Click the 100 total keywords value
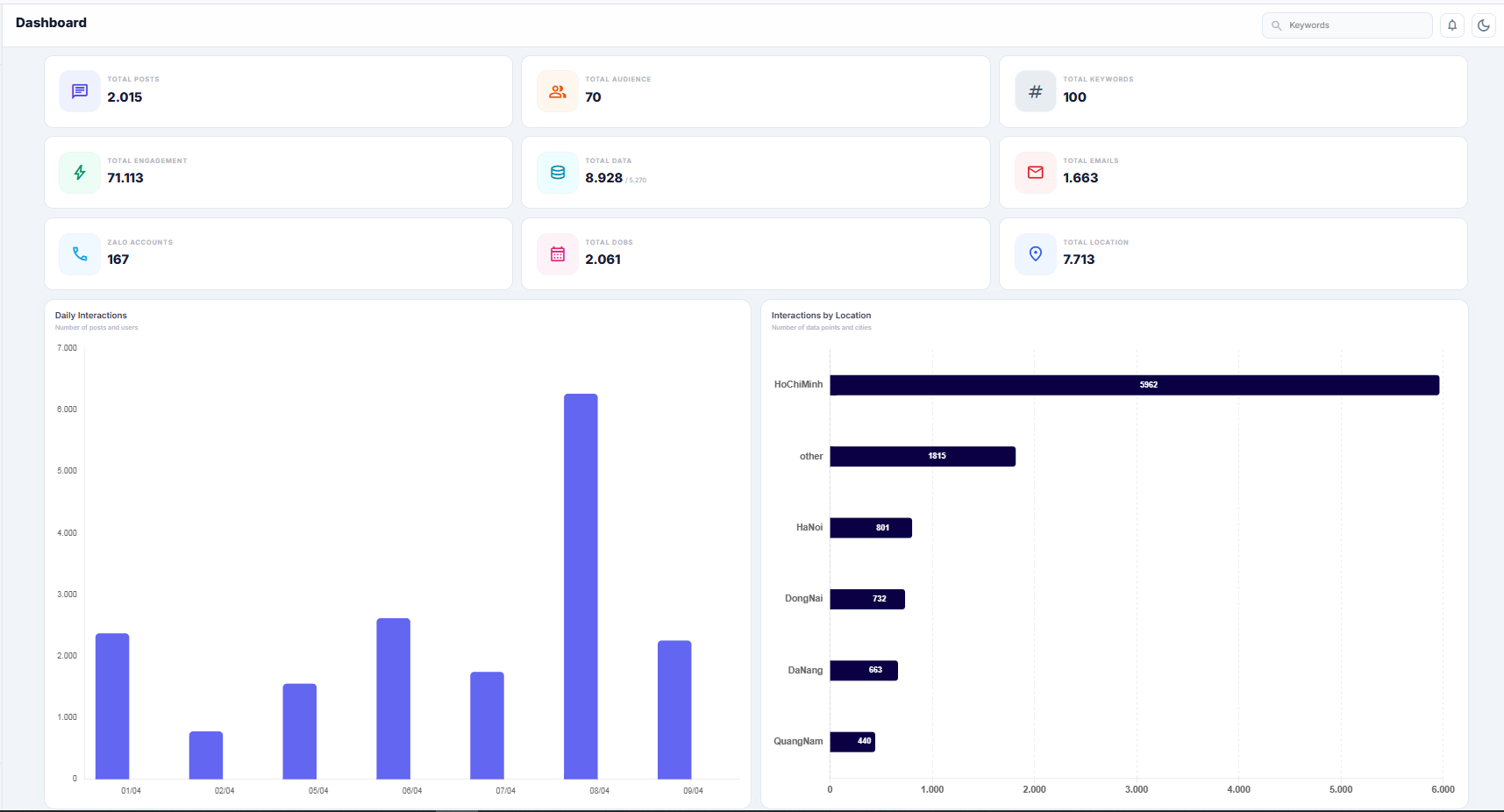The width and height of the screenshot is (1504, 812). click(1075, 97)
